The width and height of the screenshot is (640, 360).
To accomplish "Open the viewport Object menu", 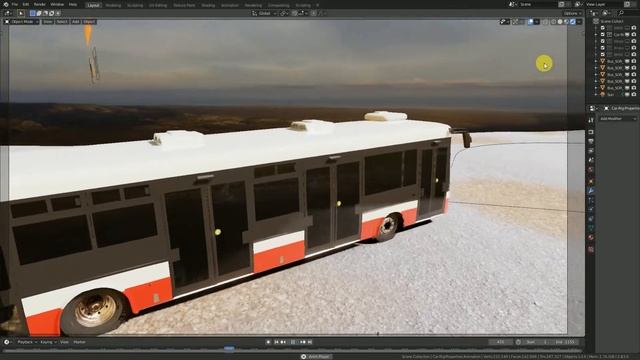I will (89, 22).
